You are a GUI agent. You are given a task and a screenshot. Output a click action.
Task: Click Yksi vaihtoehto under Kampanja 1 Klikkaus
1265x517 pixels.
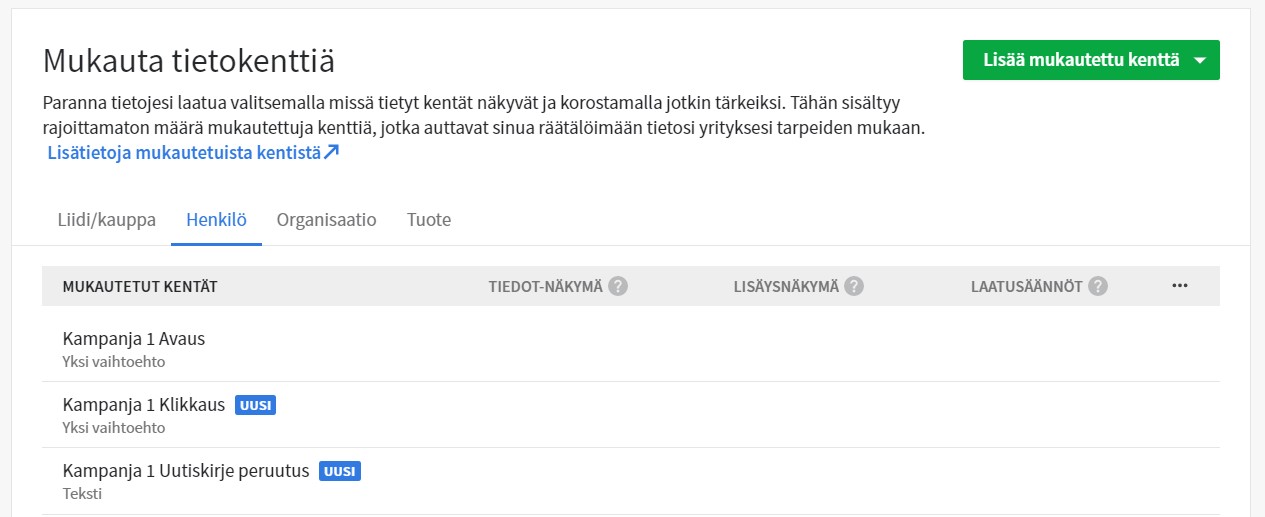pos(114,427)
